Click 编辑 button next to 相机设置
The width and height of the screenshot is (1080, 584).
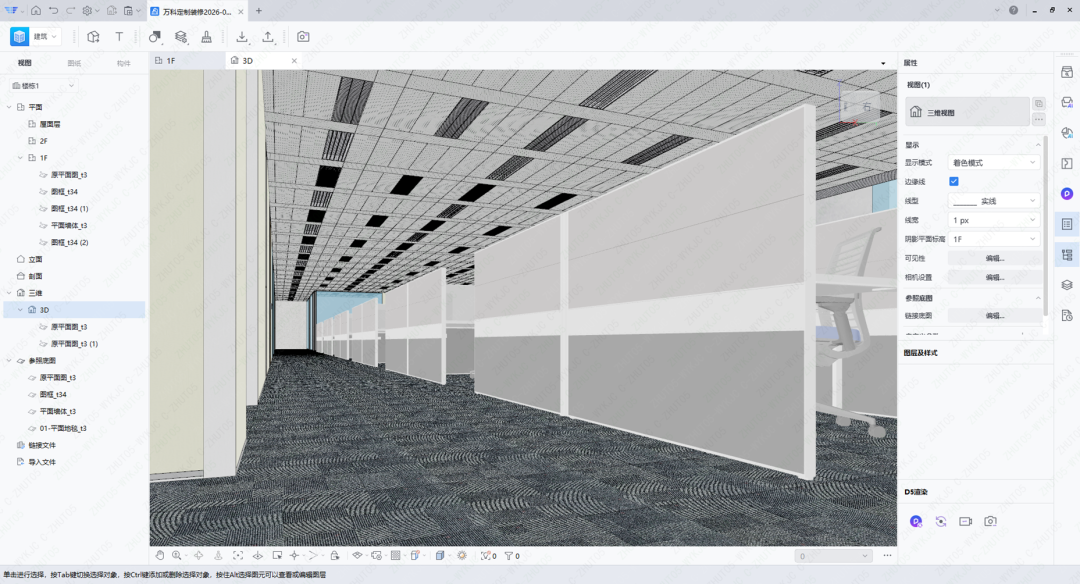coord(994,277)
